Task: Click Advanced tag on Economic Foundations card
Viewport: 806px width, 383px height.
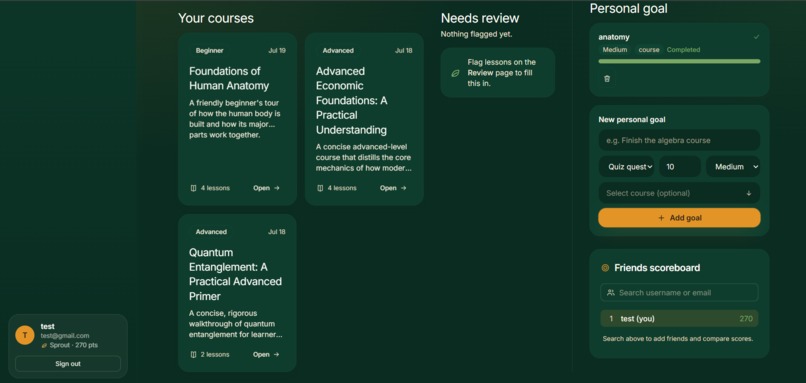Action: click(x=338, y=50)
